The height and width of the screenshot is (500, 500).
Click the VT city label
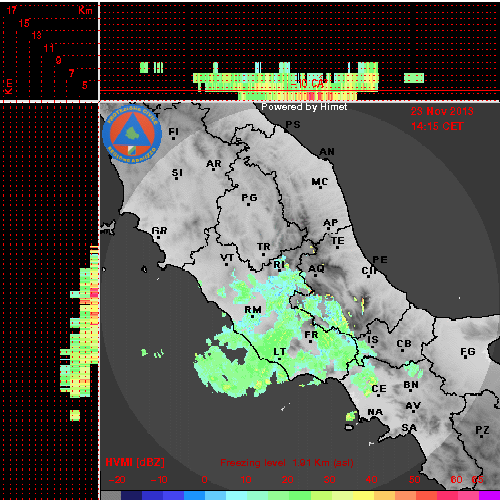click(x=227, y=258)
